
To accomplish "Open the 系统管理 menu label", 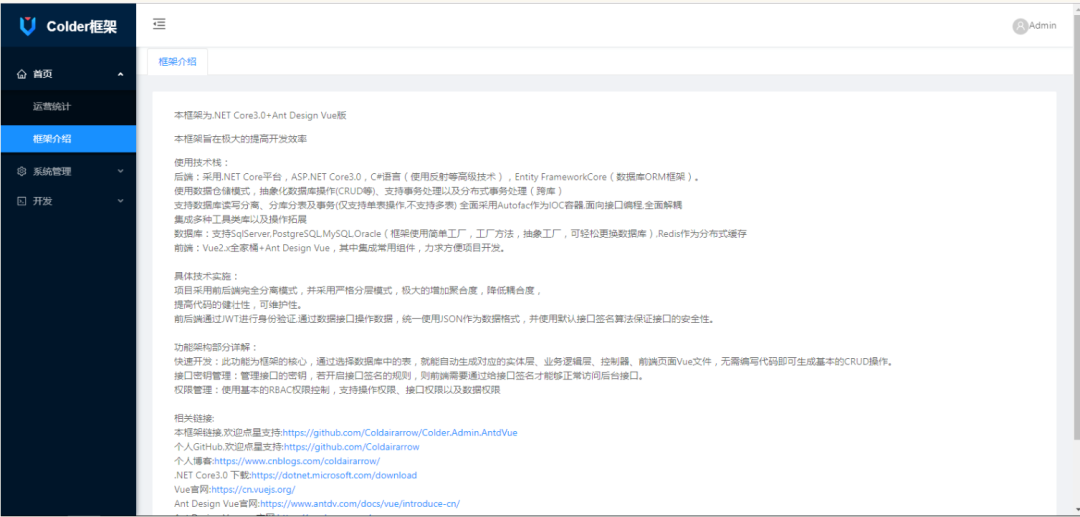I will 52,171.
